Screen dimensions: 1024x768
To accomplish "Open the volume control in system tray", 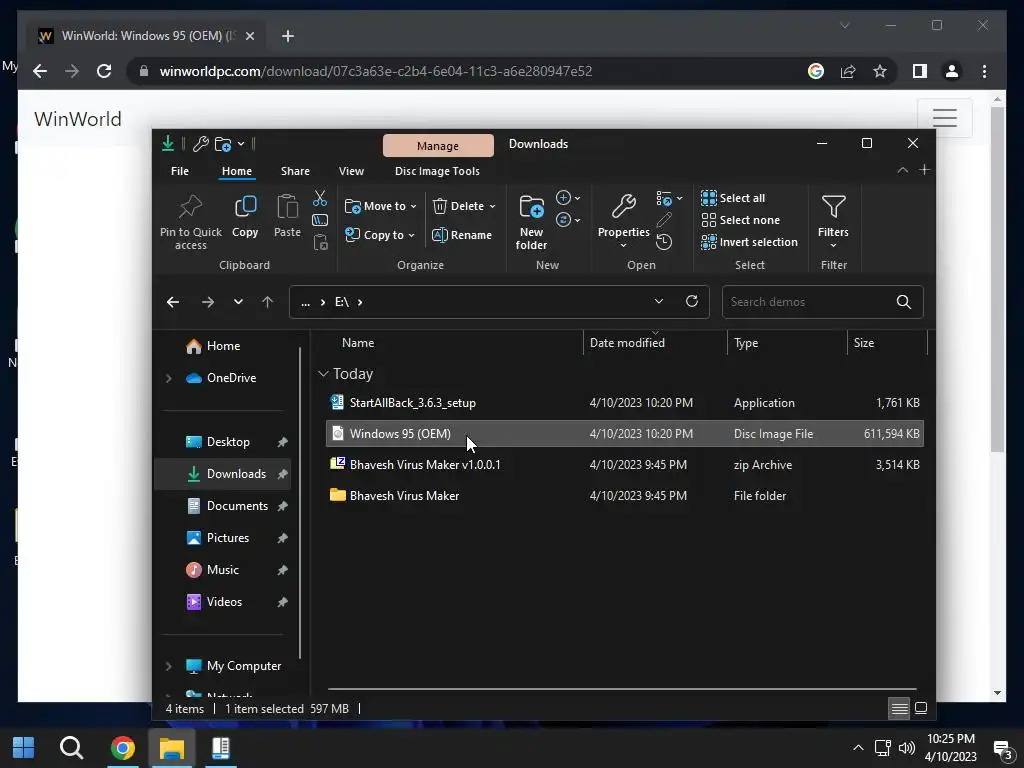I will pos(906,748).
